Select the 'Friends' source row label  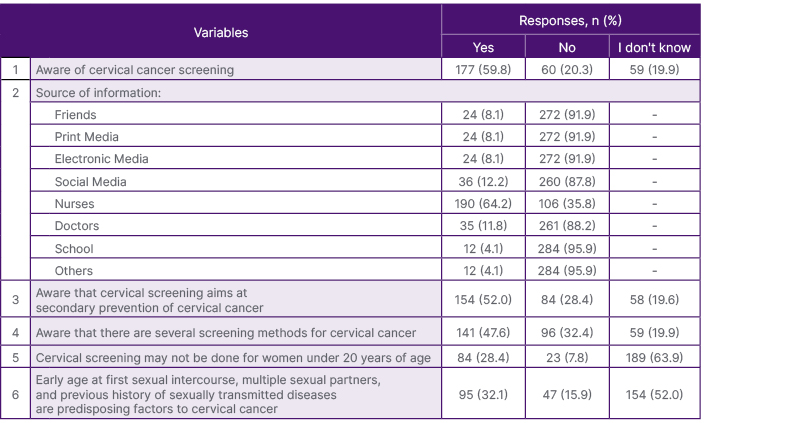[76, 115]
